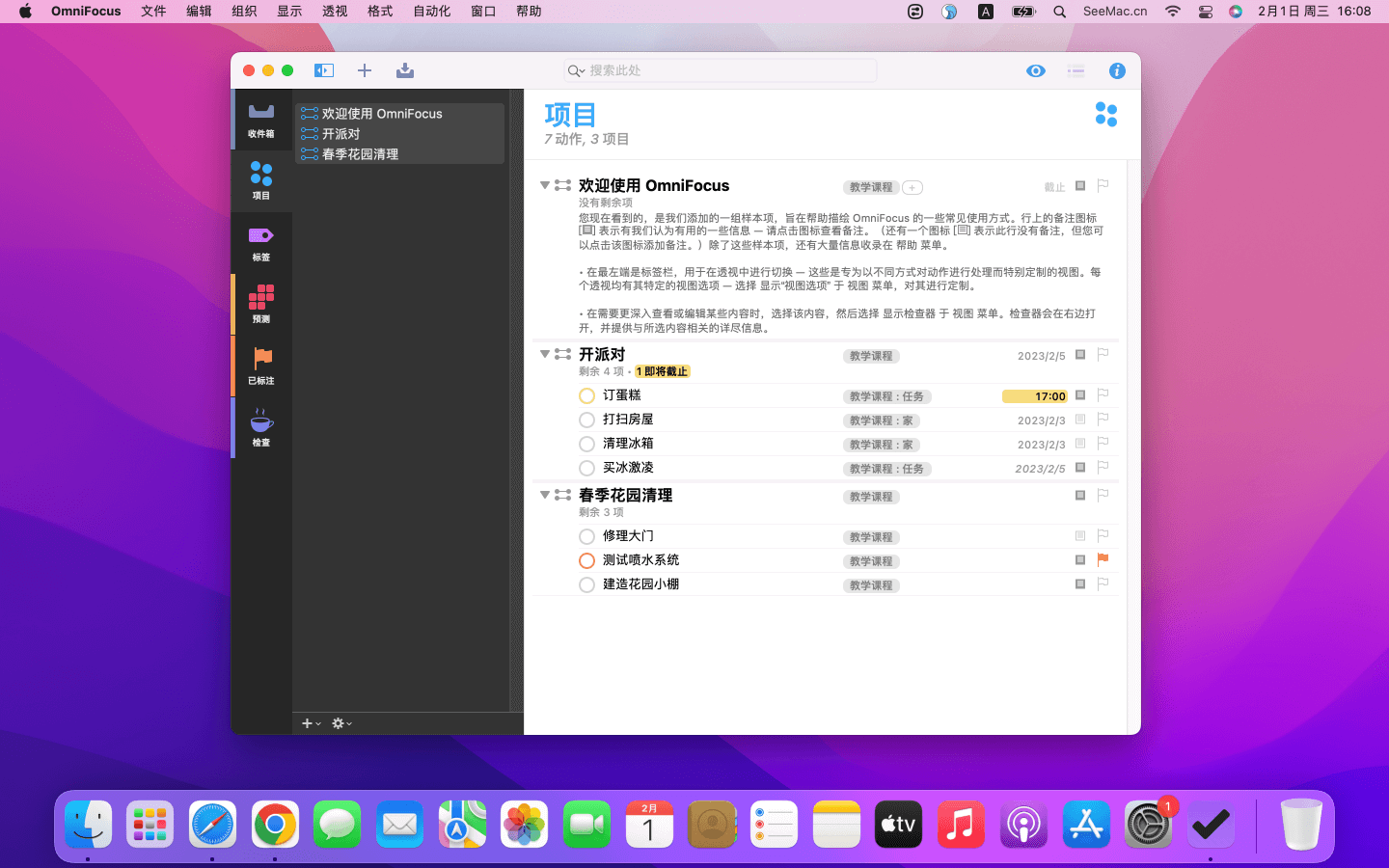Collapse the 开派对 project
Image resolution: width=1389 pixels, height=868 pixels.
[545, 354]
